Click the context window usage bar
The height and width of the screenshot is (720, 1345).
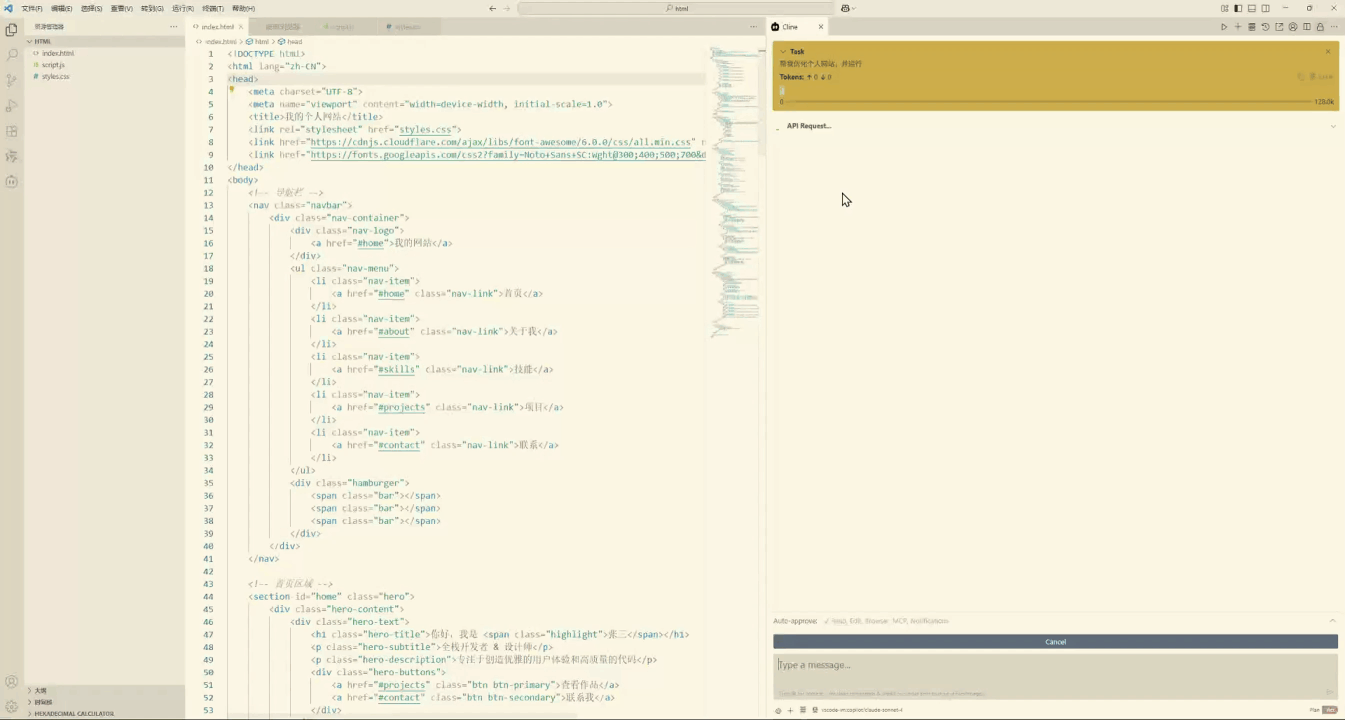pyautogui.click(x=1048, y=101)
